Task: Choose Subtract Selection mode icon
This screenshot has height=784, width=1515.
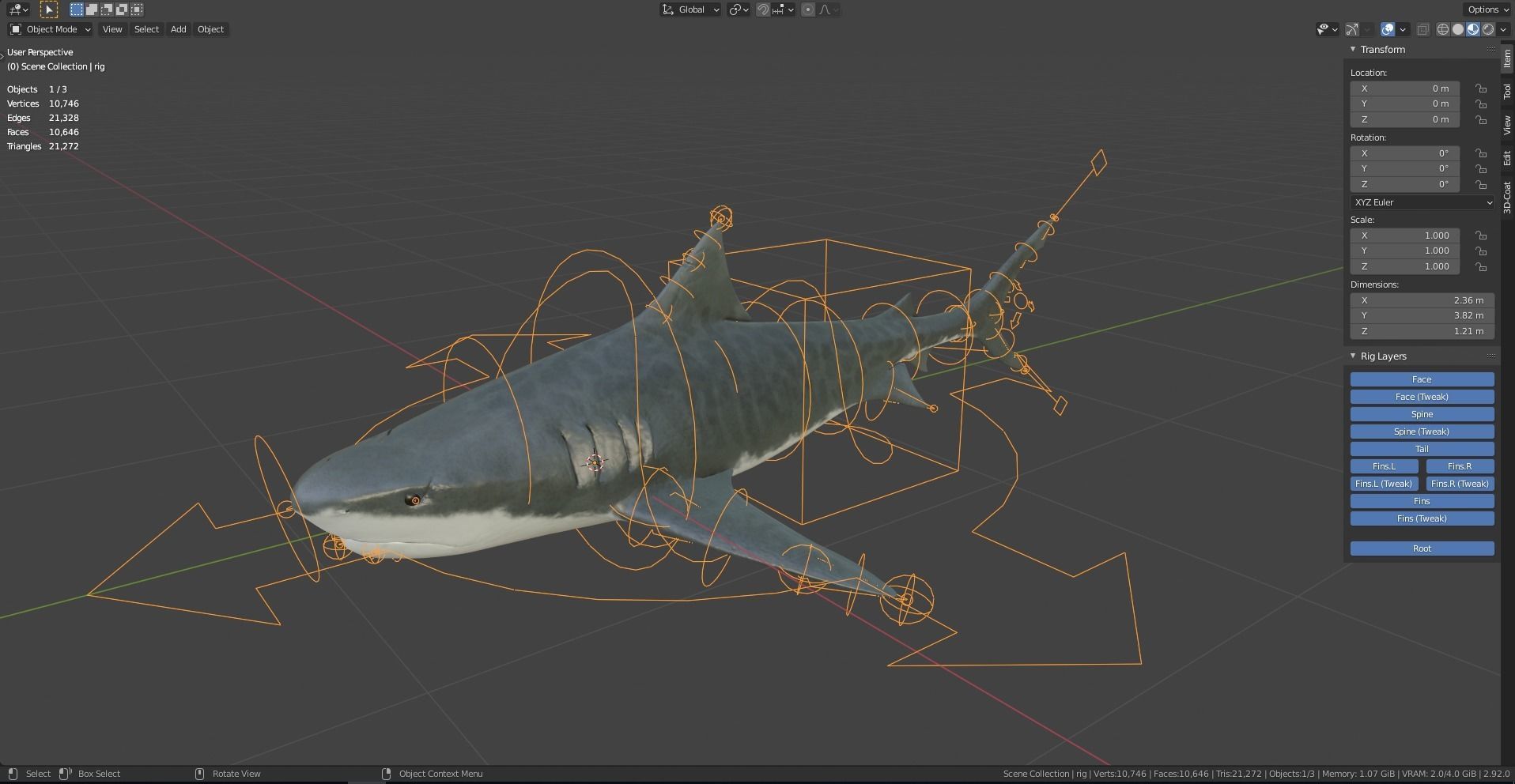Action: pyautogui.click(x=107, y=9)
